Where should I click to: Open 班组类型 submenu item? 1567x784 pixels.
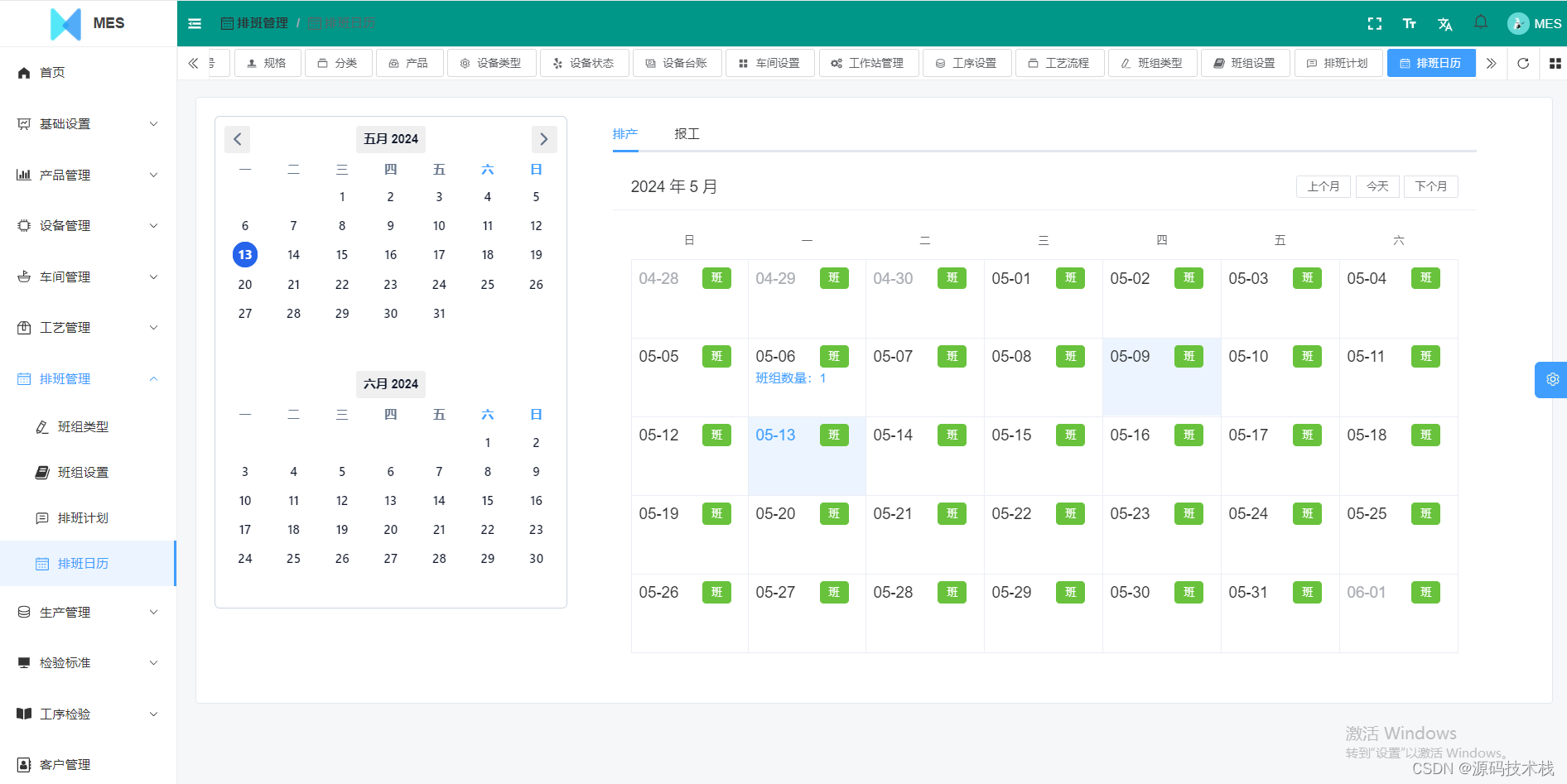click(88, 427)
